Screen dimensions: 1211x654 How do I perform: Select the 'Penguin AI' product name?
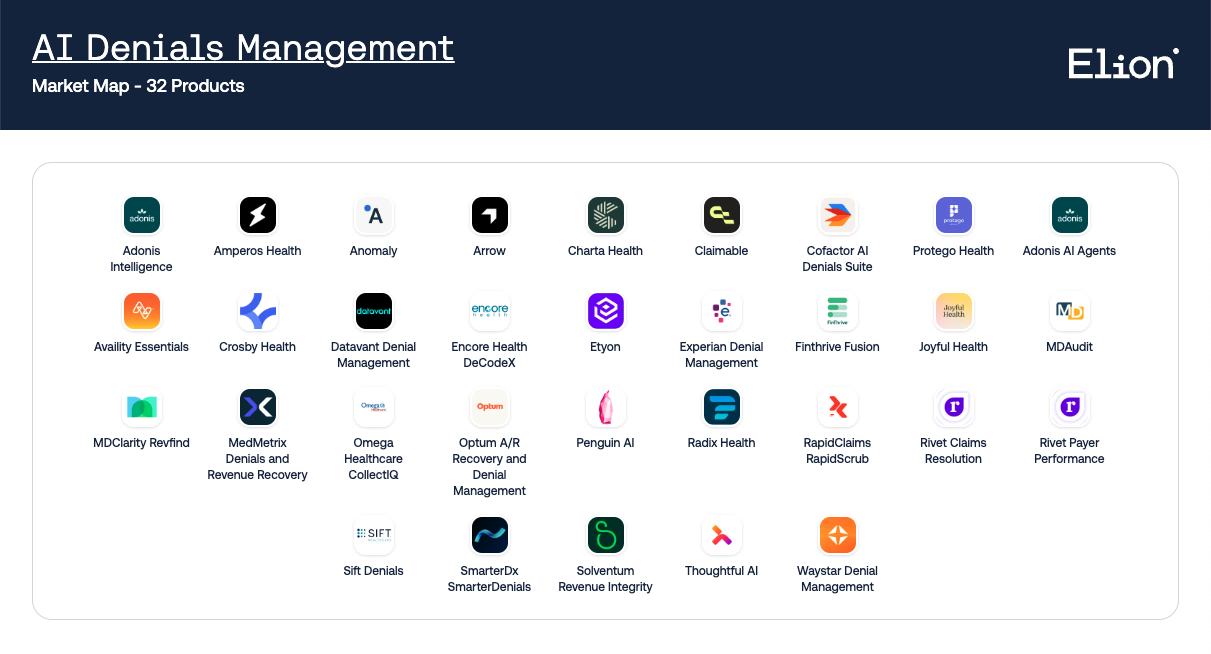605,443
